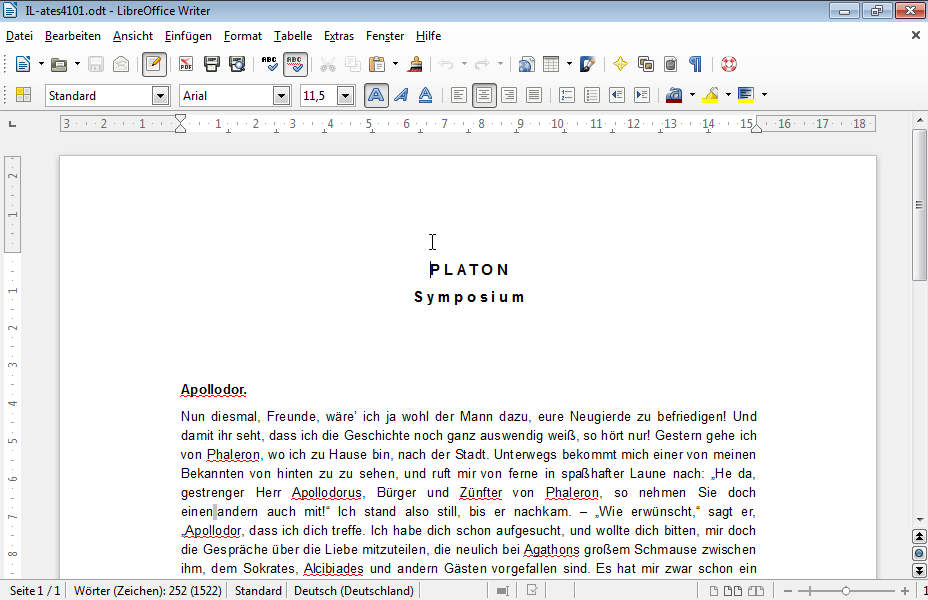This screenshot has height=600, width=928.
Task: Export document directly as PDF
Action: pyautogui.click(x=186, y=64)
